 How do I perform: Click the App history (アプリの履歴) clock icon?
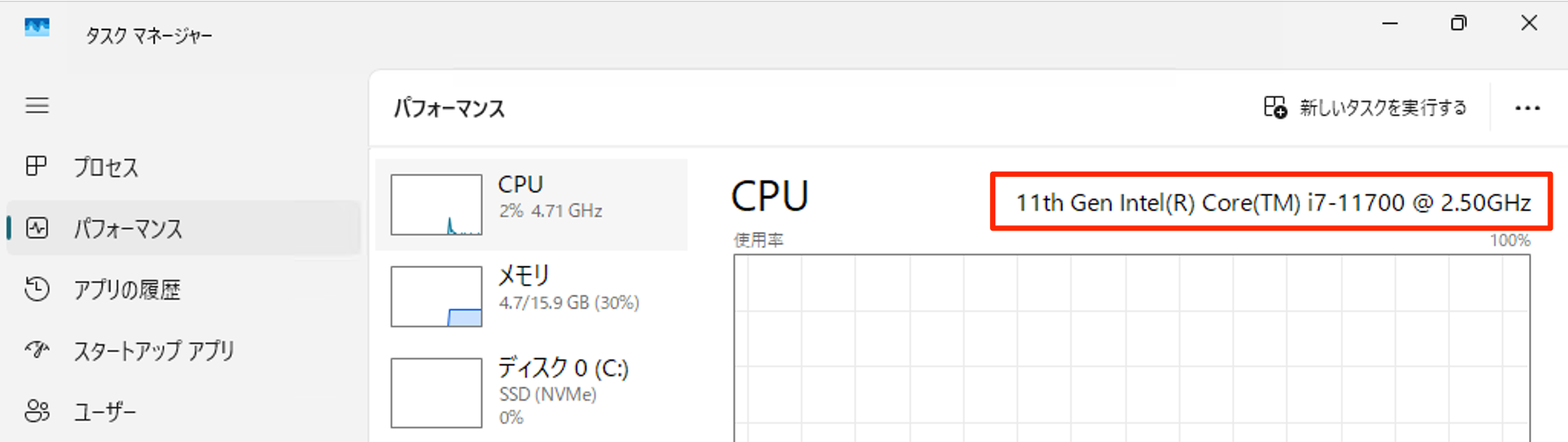(x=37, y=290)
